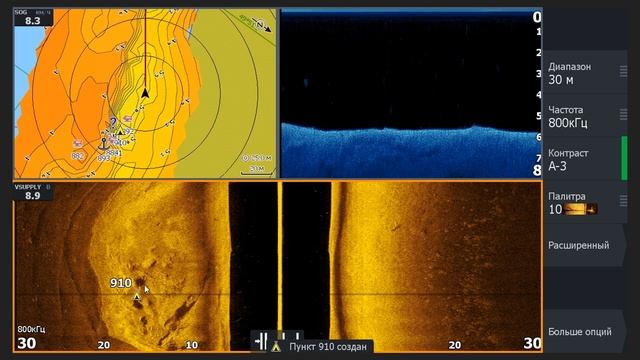Select the blue question mark waypoint
Viewport: 640px width, 360px height.
coord(113,122)
